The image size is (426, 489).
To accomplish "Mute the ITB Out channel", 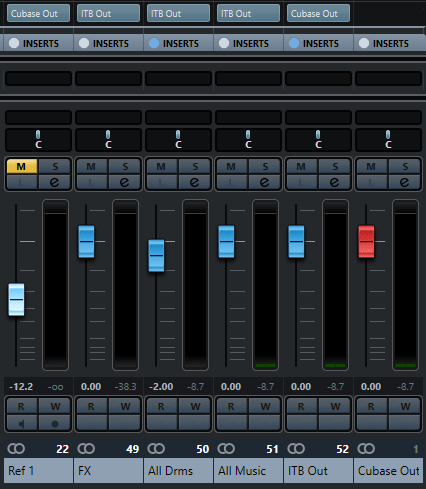I will (x=302, y=166).
